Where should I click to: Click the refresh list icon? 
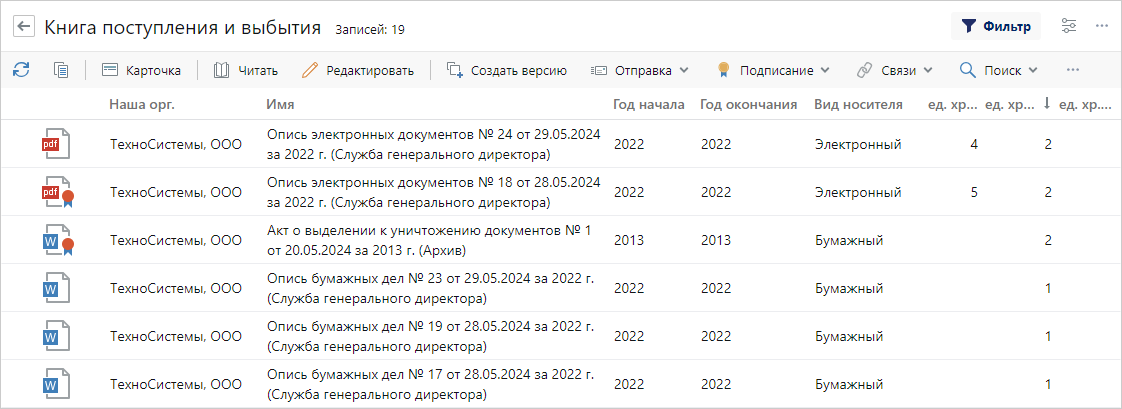[x=21, y=70]
